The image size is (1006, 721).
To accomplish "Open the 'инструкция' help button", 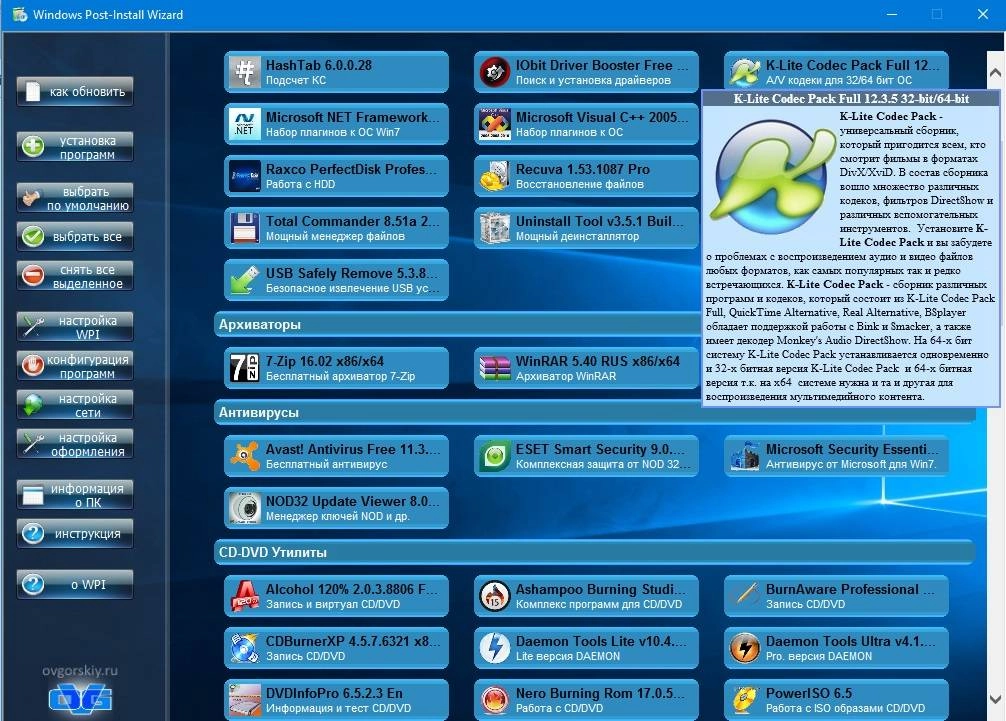I will coord(75,534).
